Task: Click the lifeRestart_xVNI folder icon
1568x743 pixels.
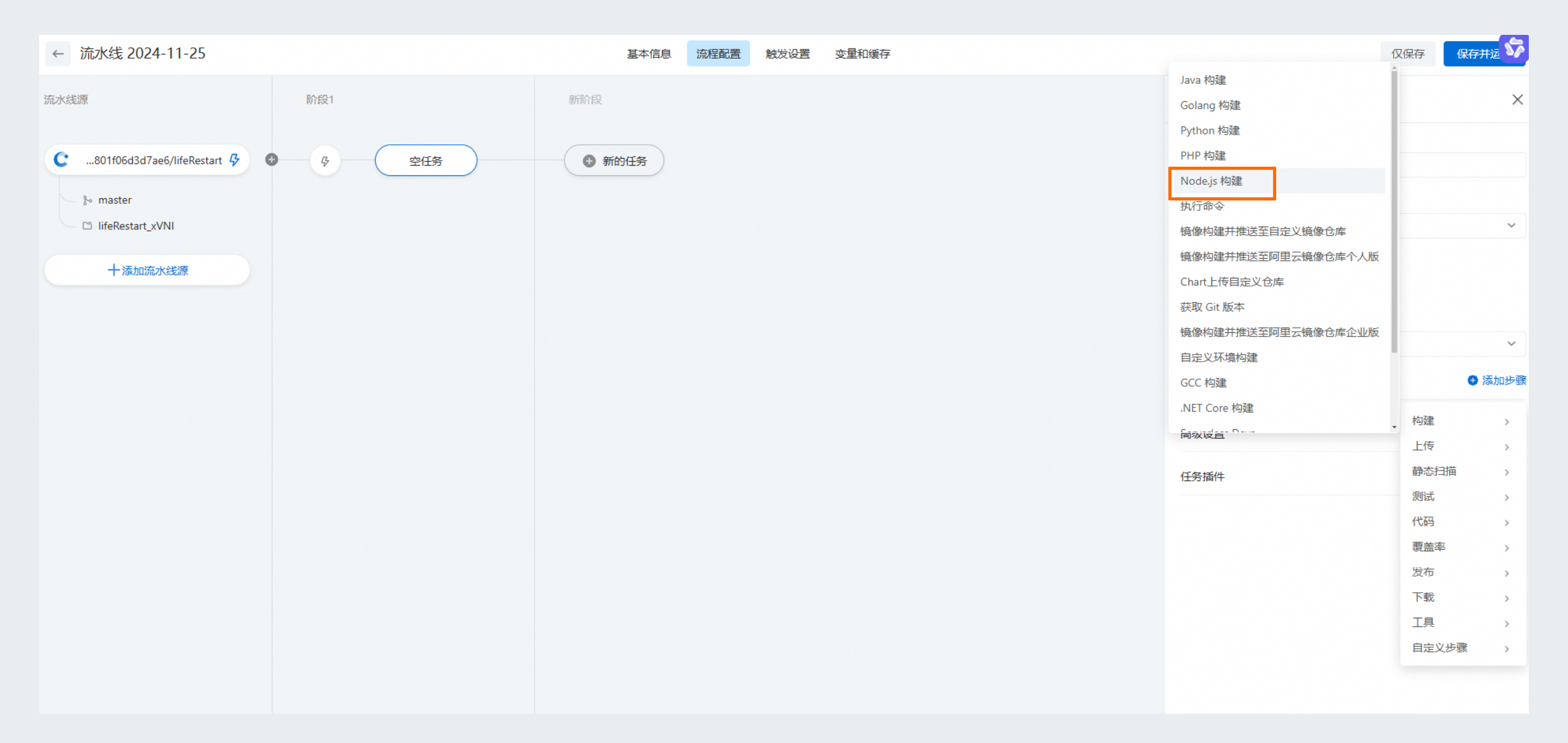Action: click(x=87, y=226)
